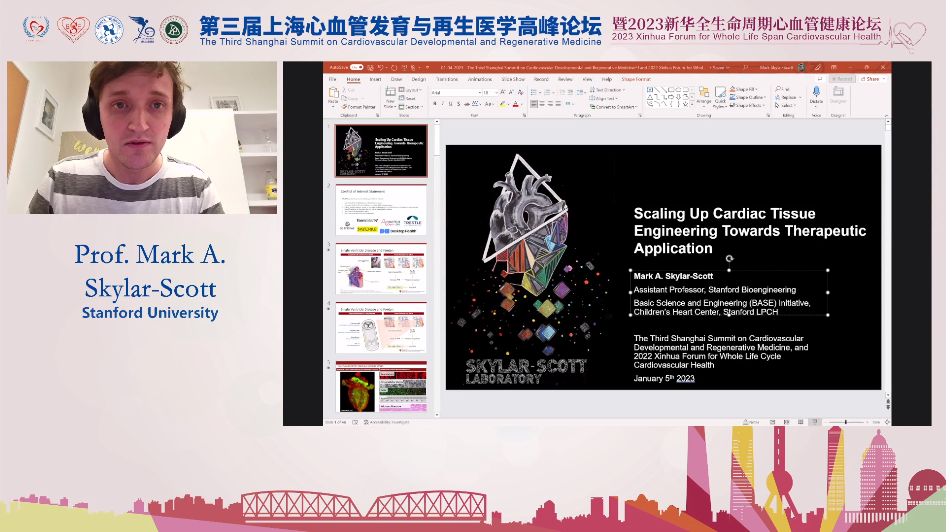The width and height of the screenshot is (946, 532).
Task: Toggle bold text formatting
Action: (432, 104)
